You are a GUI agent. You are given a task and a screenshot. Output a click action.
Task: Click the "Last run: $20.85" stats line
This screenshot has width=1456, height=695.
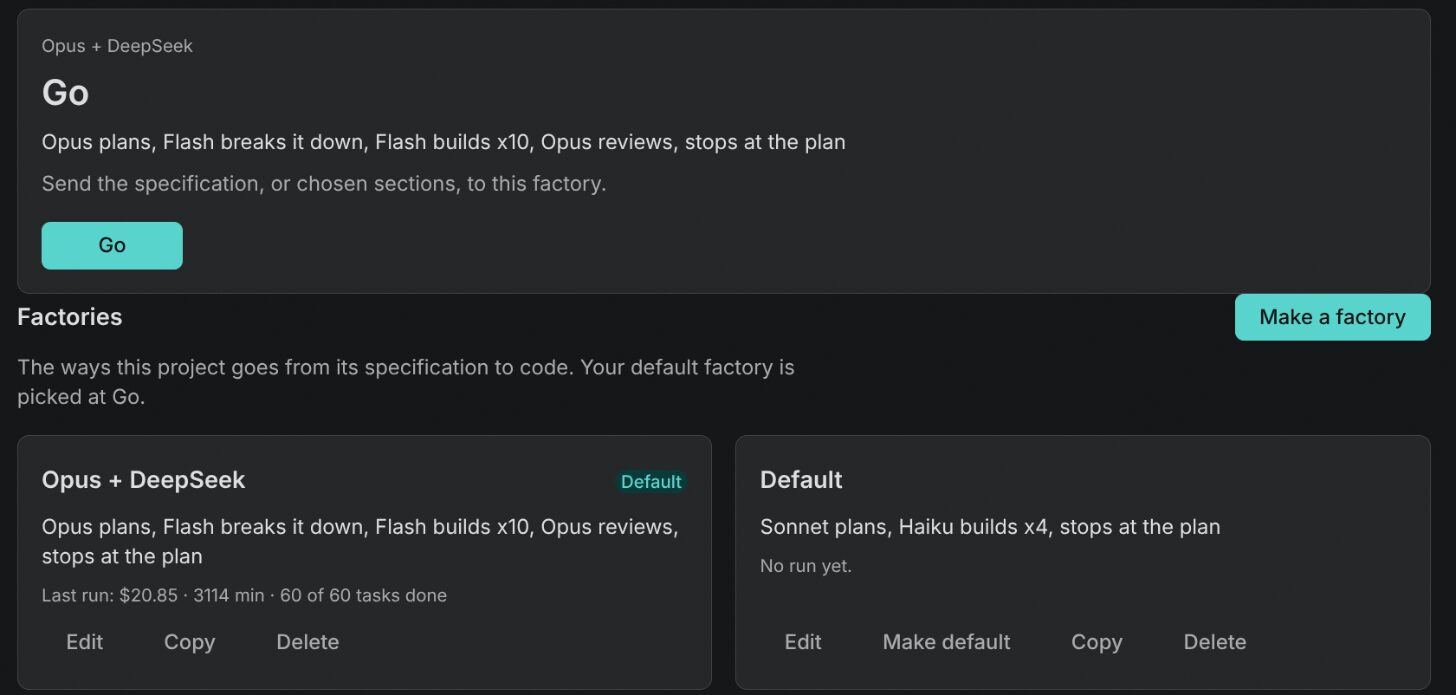tap(244, 596)
